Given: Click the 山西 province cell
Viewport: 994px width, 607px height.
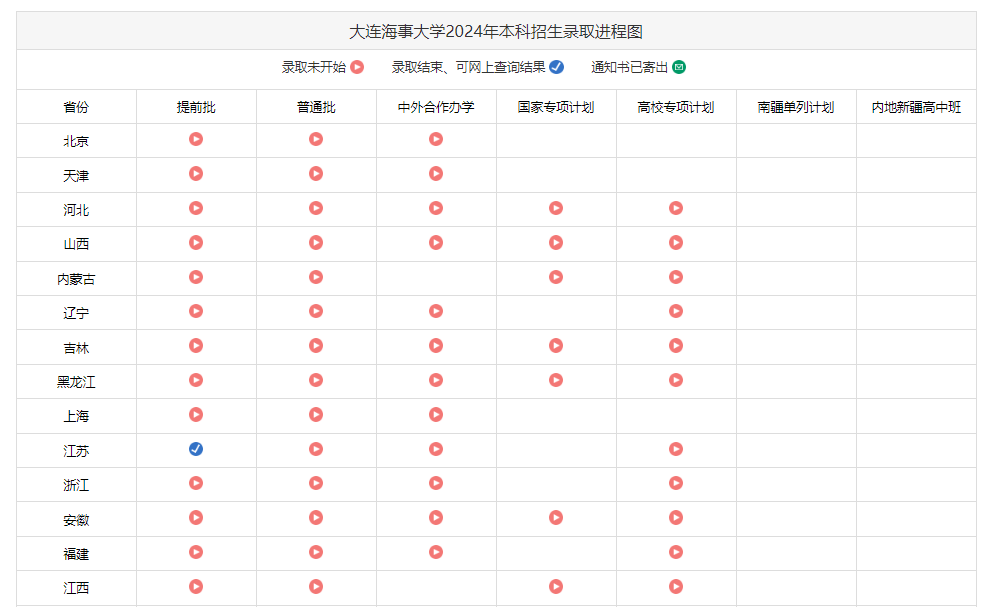Looking at the screenshot, I should [x=76, y=244].
